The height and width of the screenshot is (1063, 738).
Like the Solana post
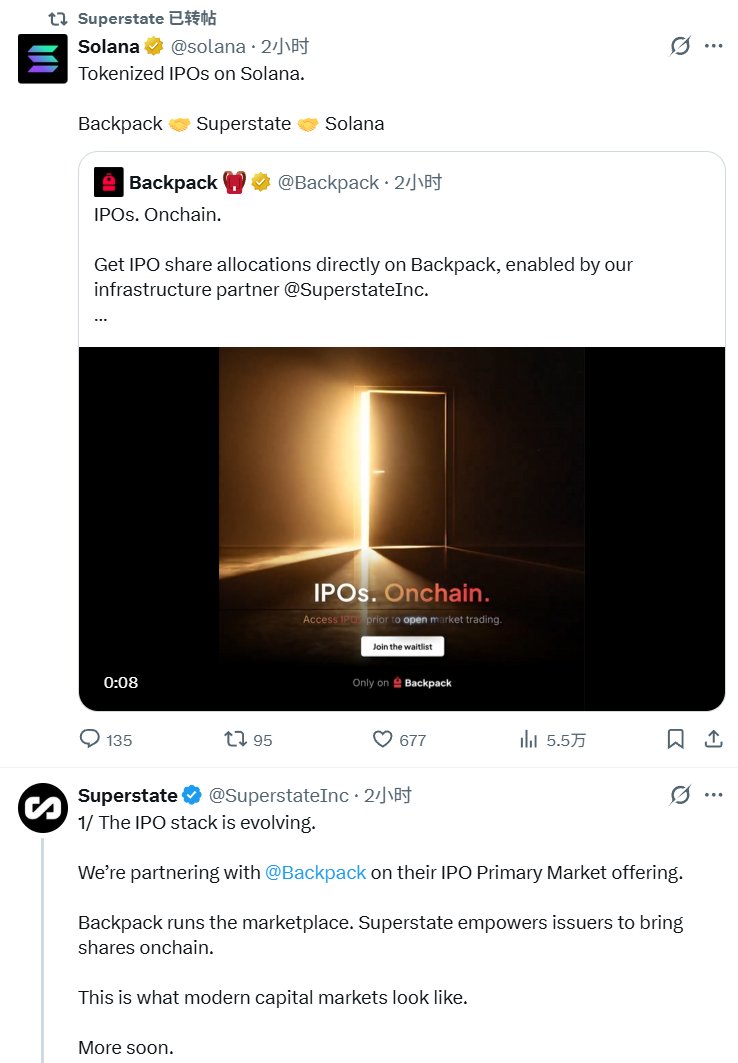click(382, 739)
